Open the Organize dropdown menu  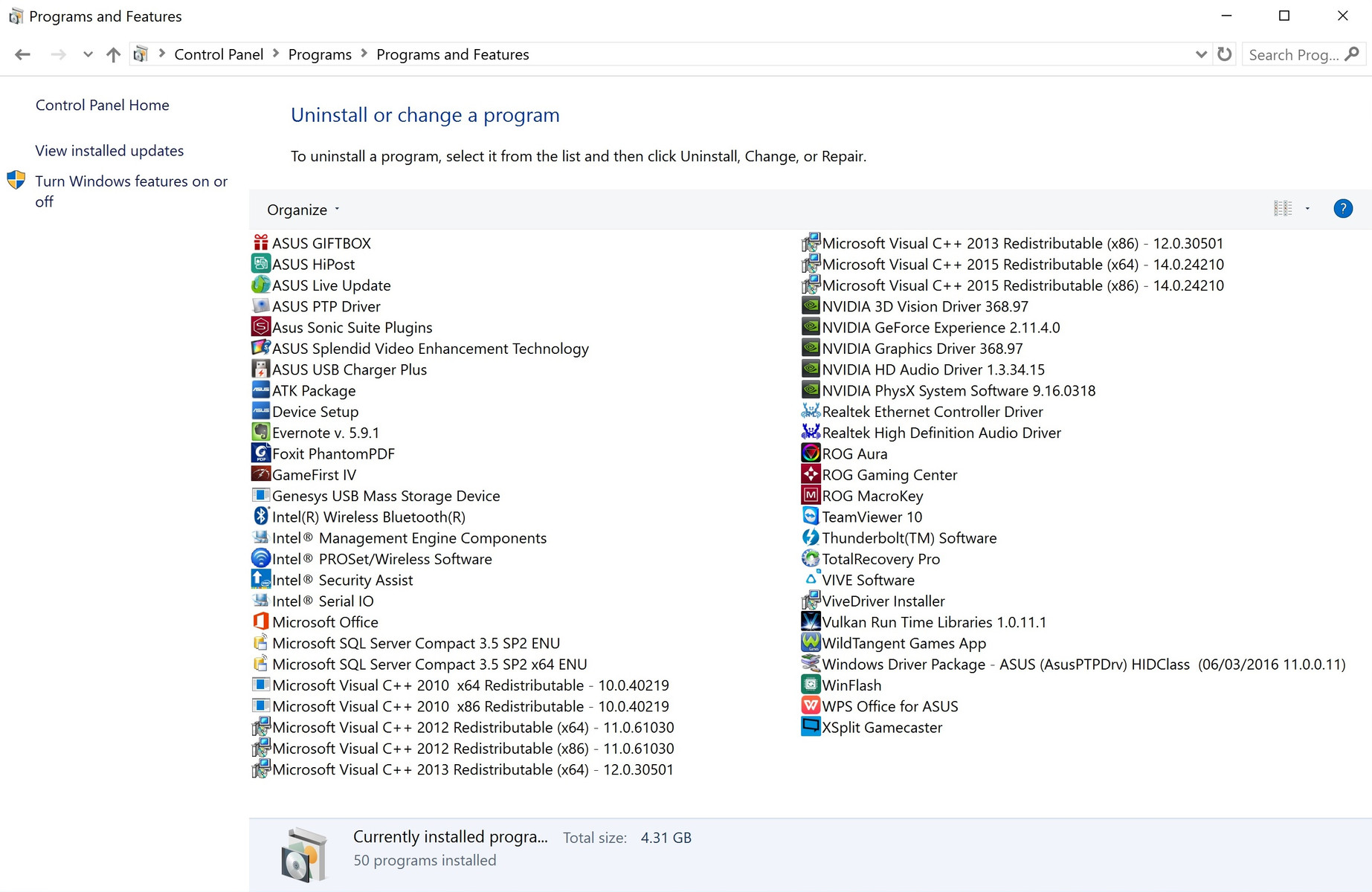coord(303,210)
